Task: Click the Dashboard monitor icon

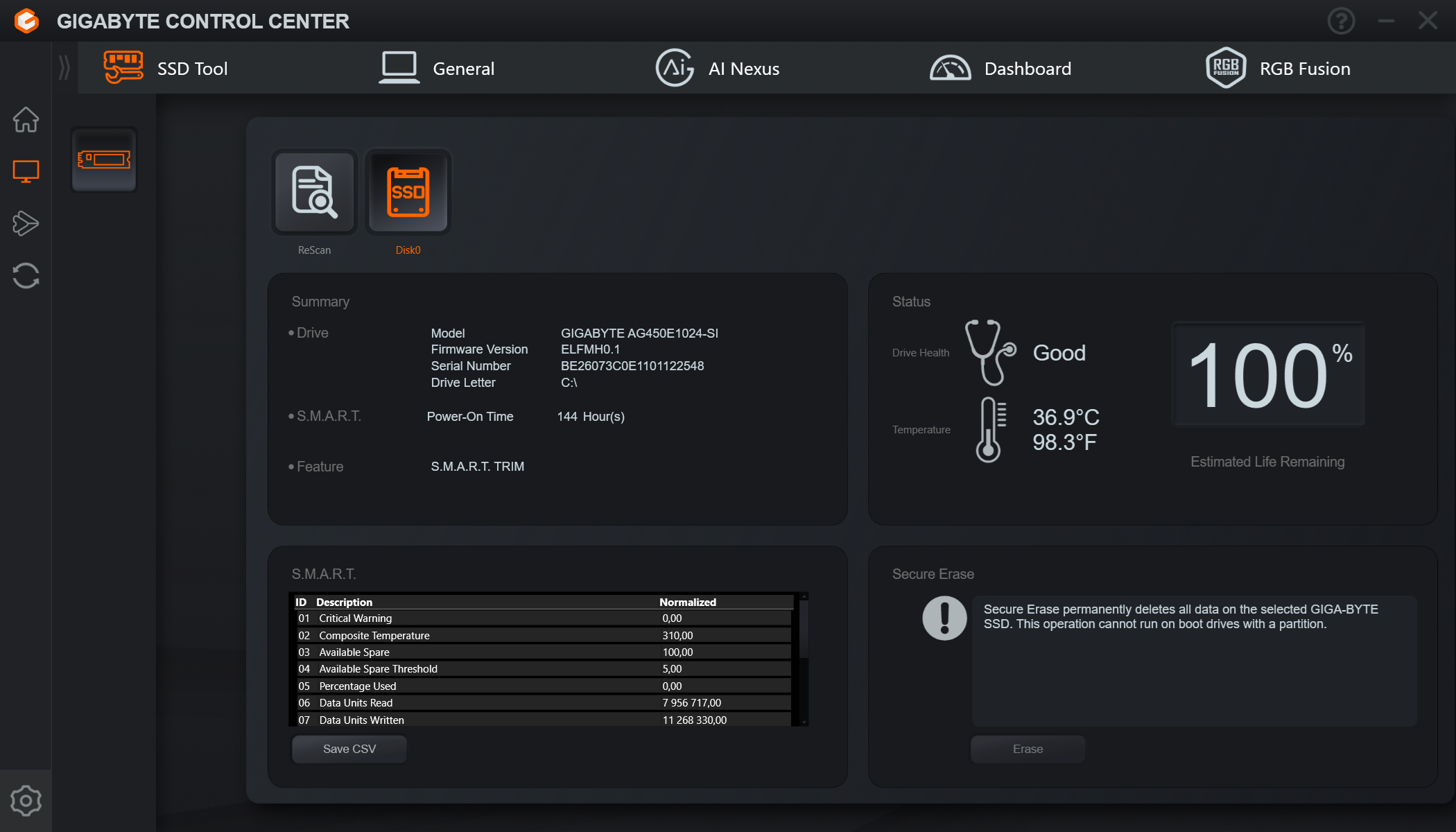Action: pyautogui.click(x=951, y=67)
